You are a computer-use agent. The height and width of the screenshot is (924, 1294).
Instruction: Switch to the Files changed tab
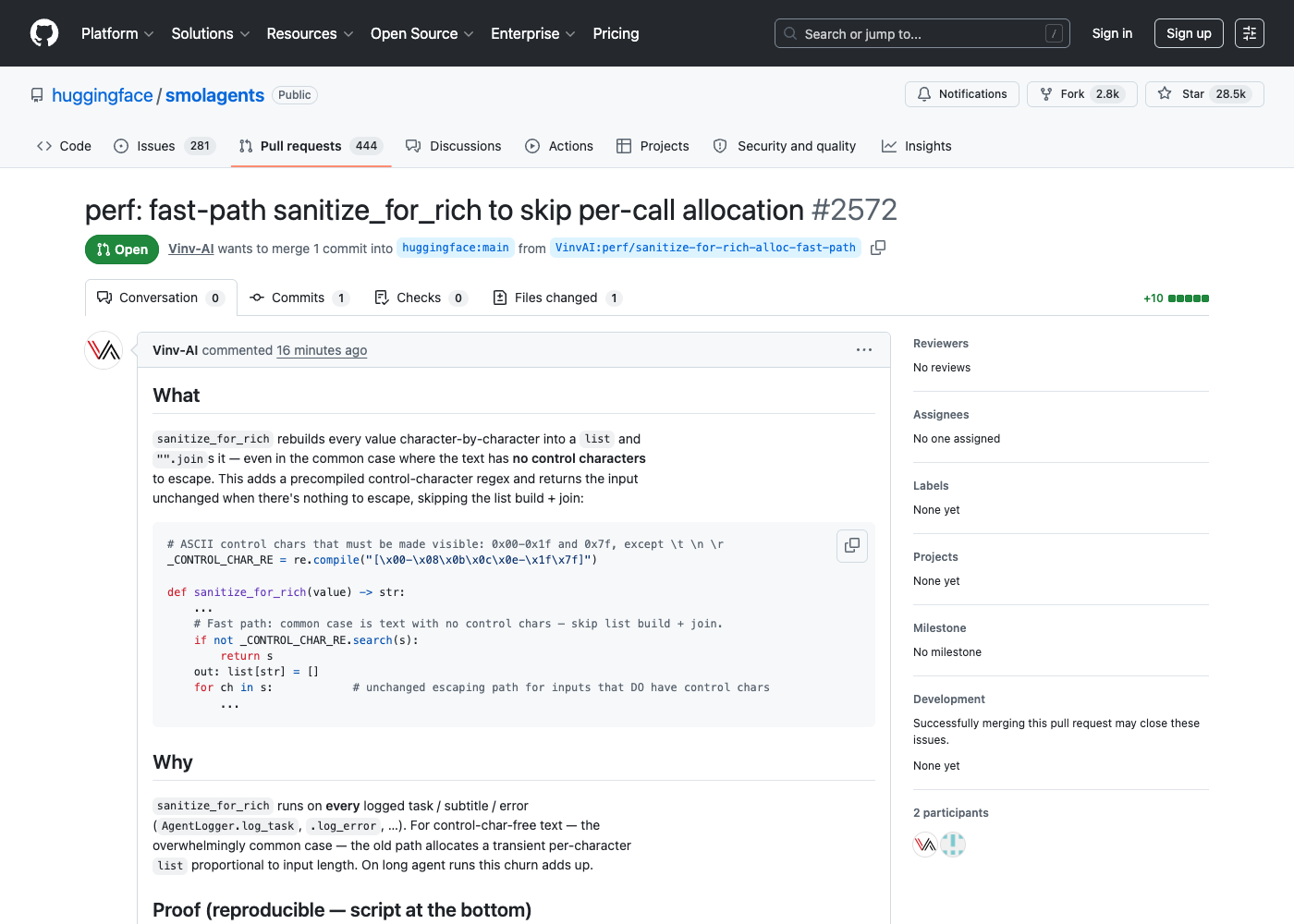point(557,298)
